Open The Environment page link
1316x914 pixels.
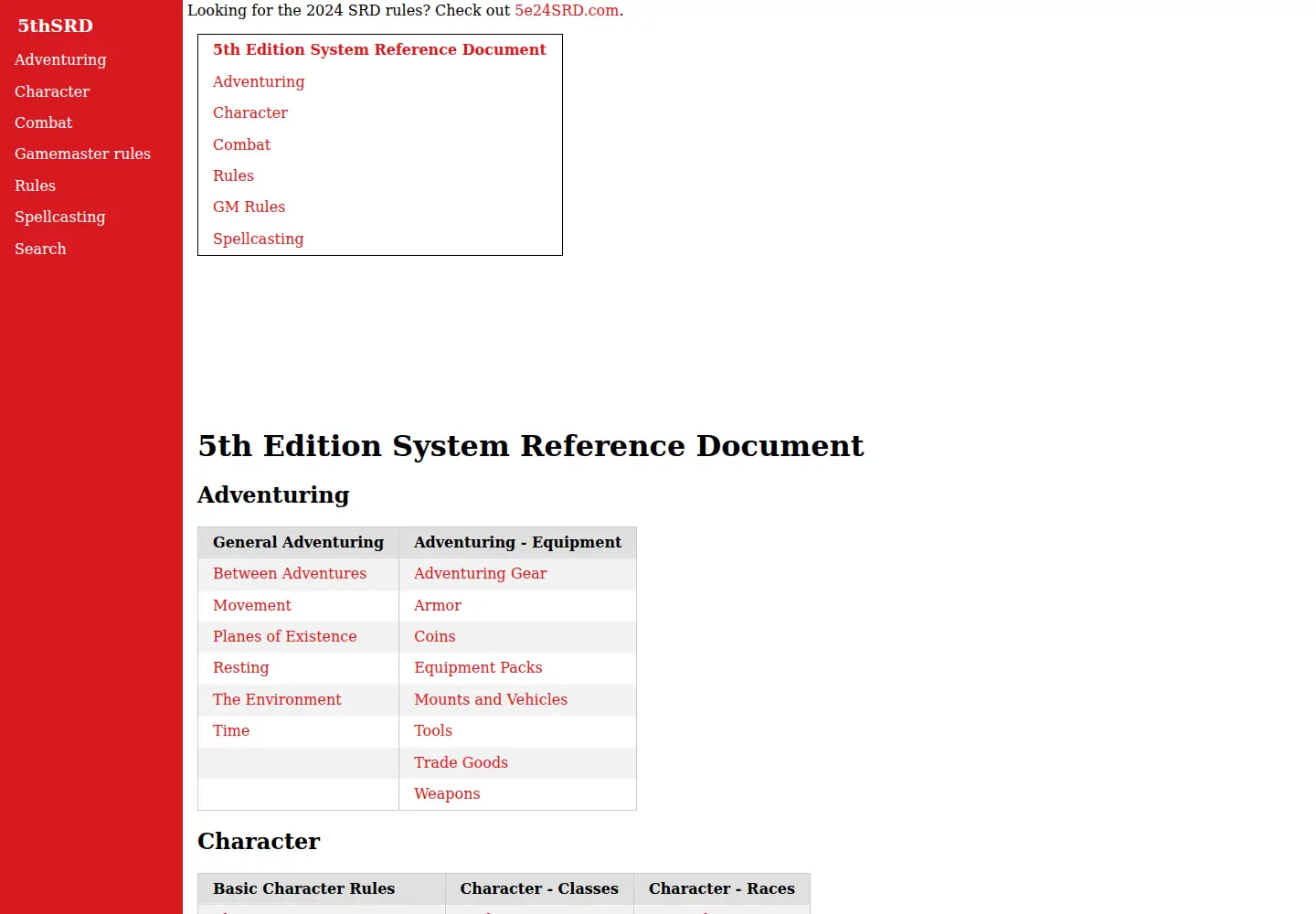pos(277,699)
